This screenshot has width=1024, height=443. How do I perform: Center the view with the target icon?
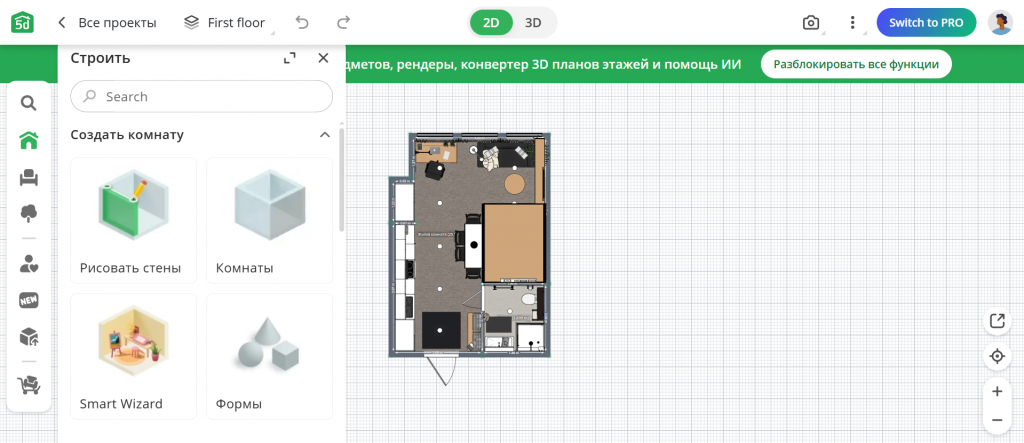997,356
